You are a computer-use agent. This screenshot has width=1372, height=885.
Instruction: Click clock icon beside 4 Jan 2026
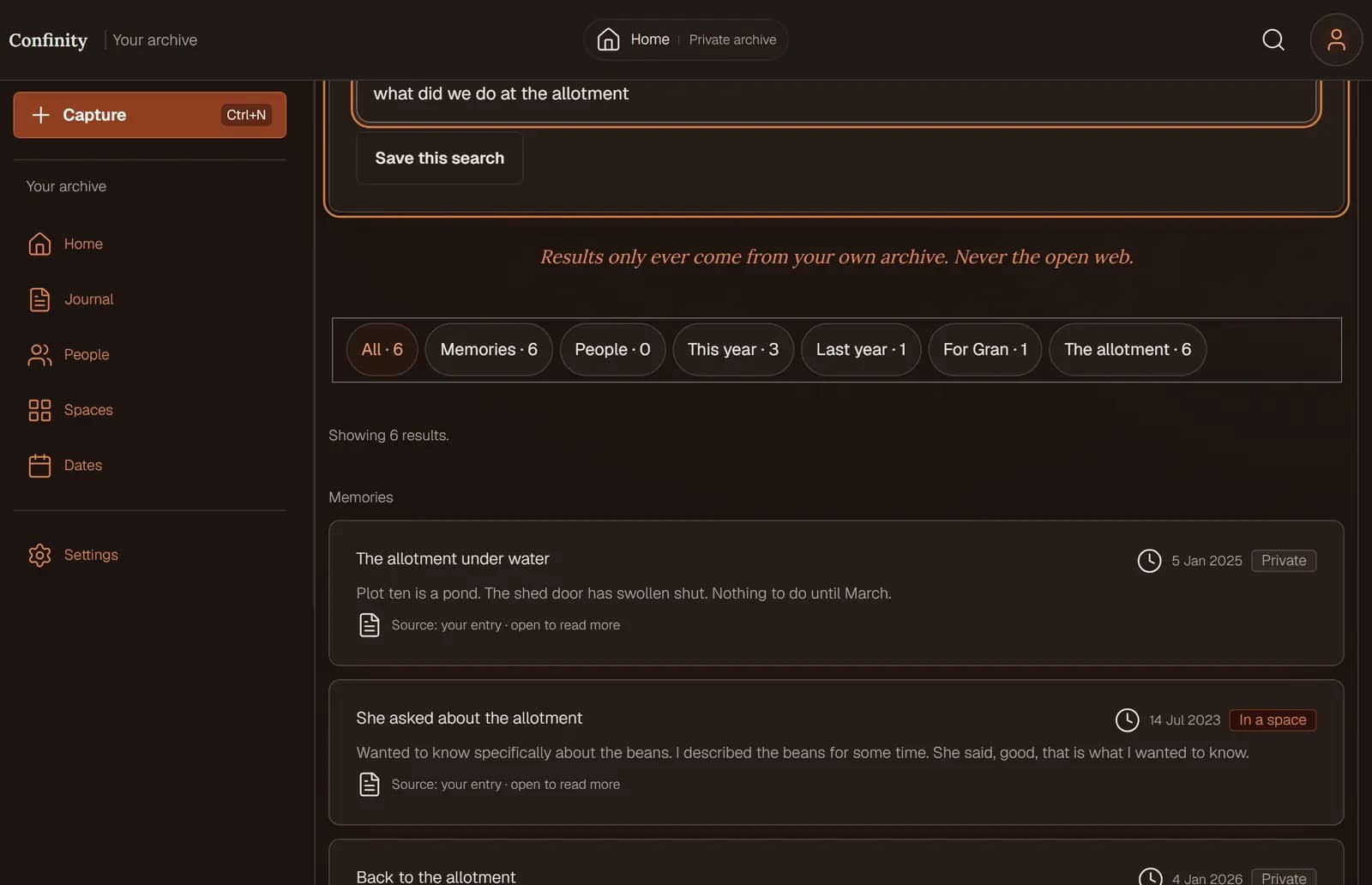pyautogui.click(x=1150, y=877)
